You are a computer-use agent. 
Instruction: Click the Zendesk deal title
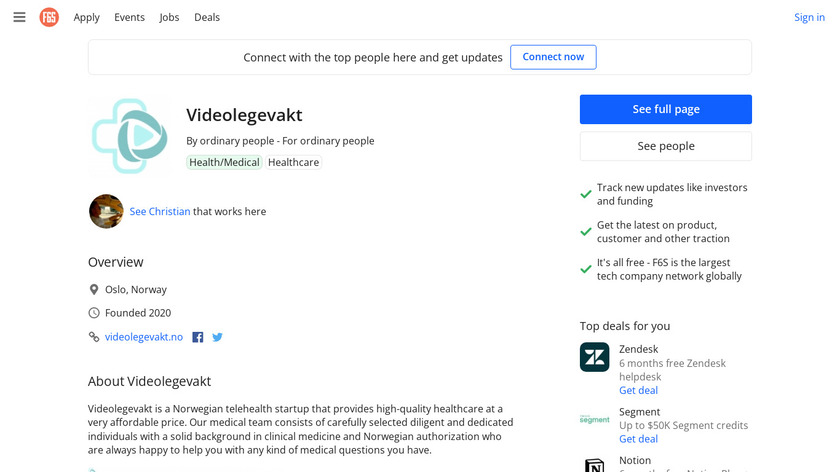click(639, 349)
